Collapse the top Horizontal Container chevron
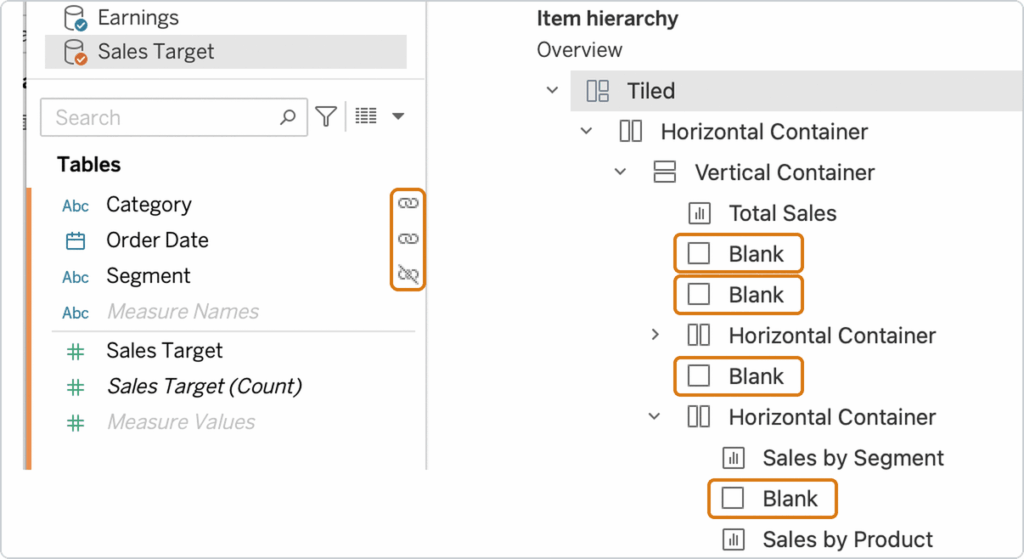The width and height of the screenshot is (1024, 559). [x=586, y=131]
